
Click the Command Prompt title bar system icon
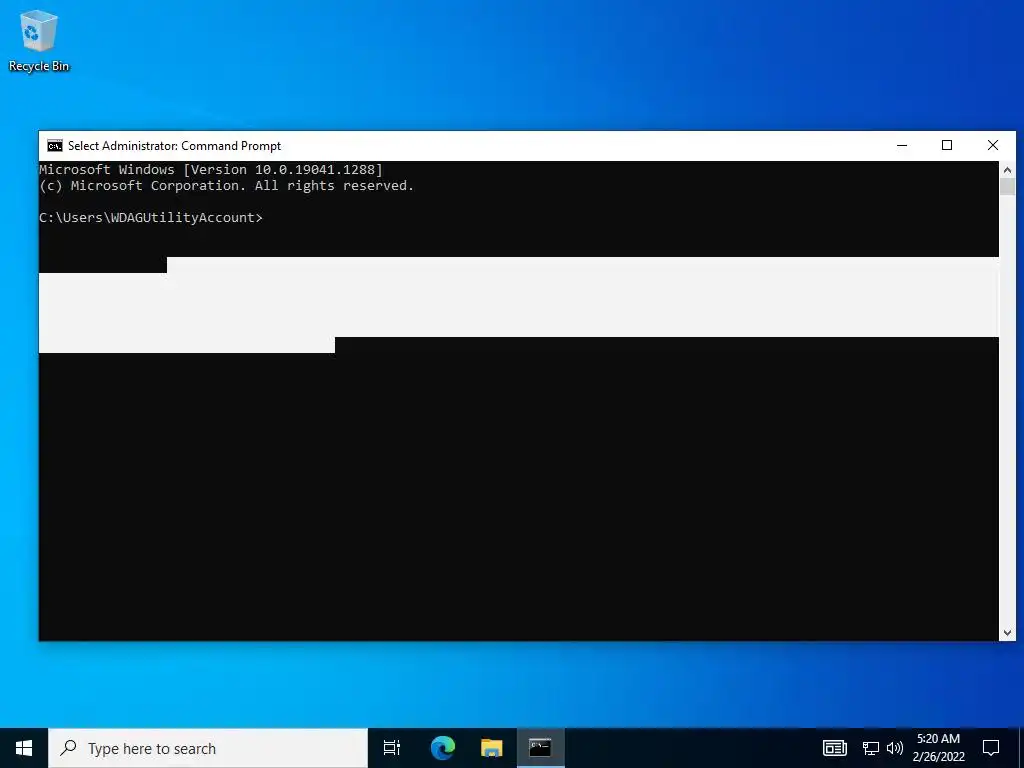coord(55,146)
